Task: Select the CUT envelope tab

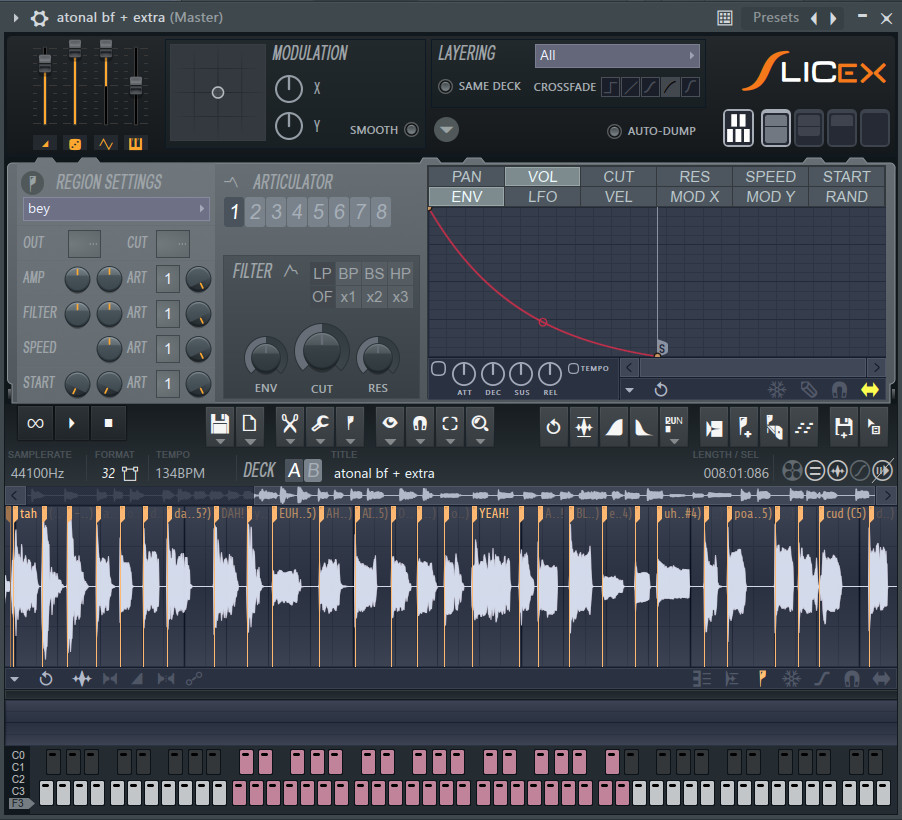Action: pyautogui.click(x=617, y=175)
